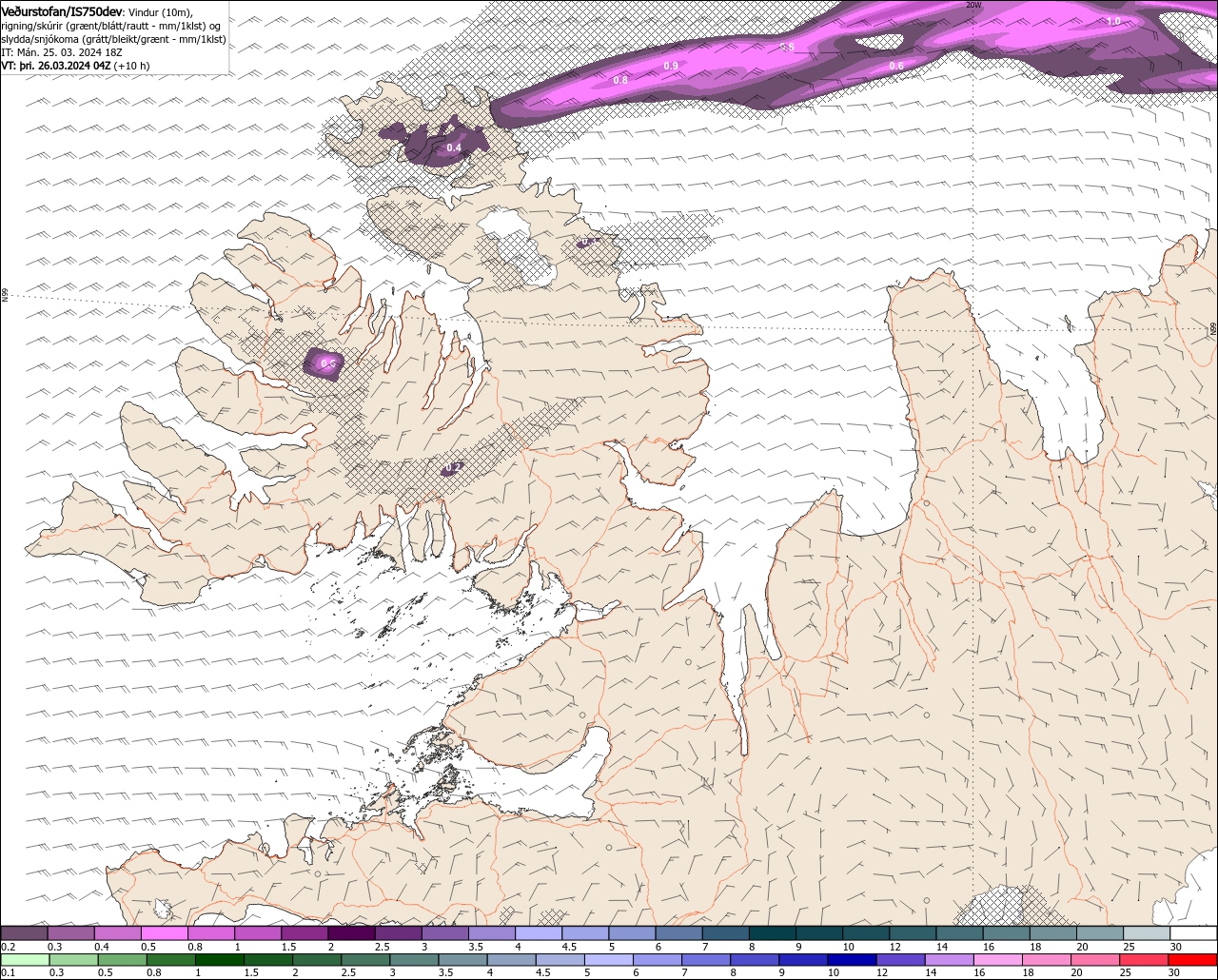Select the upper legend swatch starting at 20
This screenshot has width=1218, height=980.
[x=1099, y=933]
